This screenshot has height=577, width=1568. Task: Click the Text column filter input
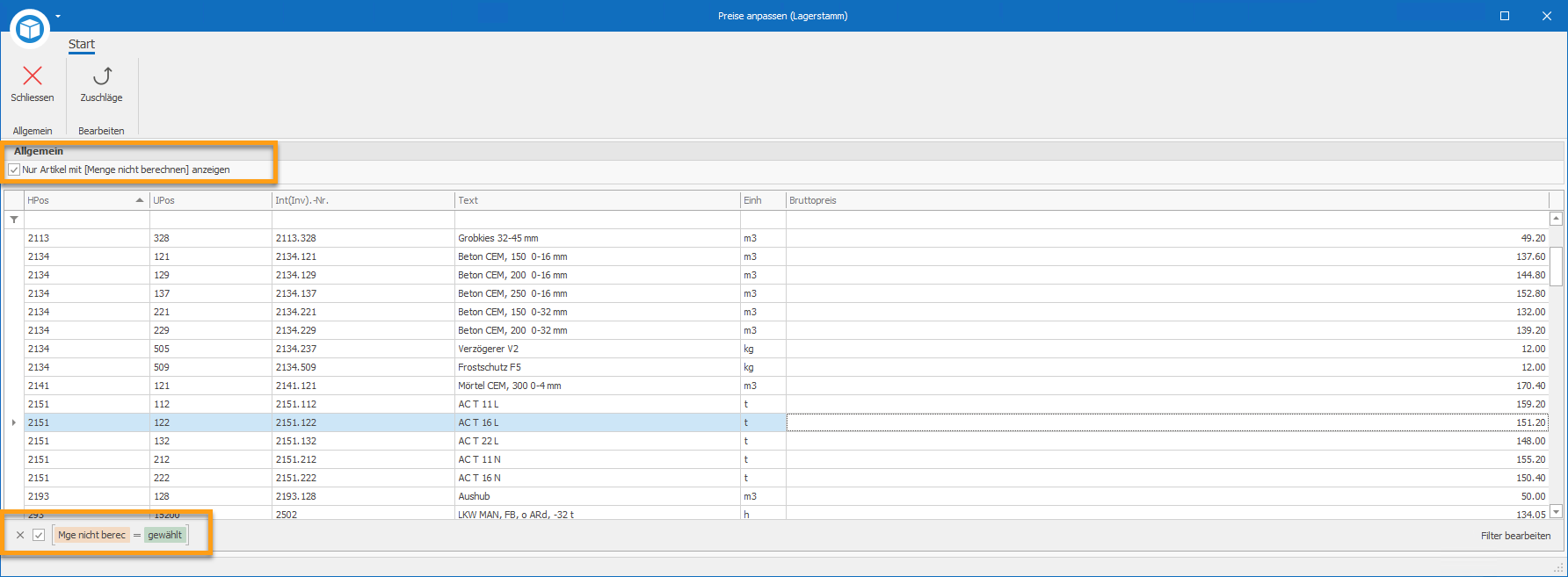598,220
